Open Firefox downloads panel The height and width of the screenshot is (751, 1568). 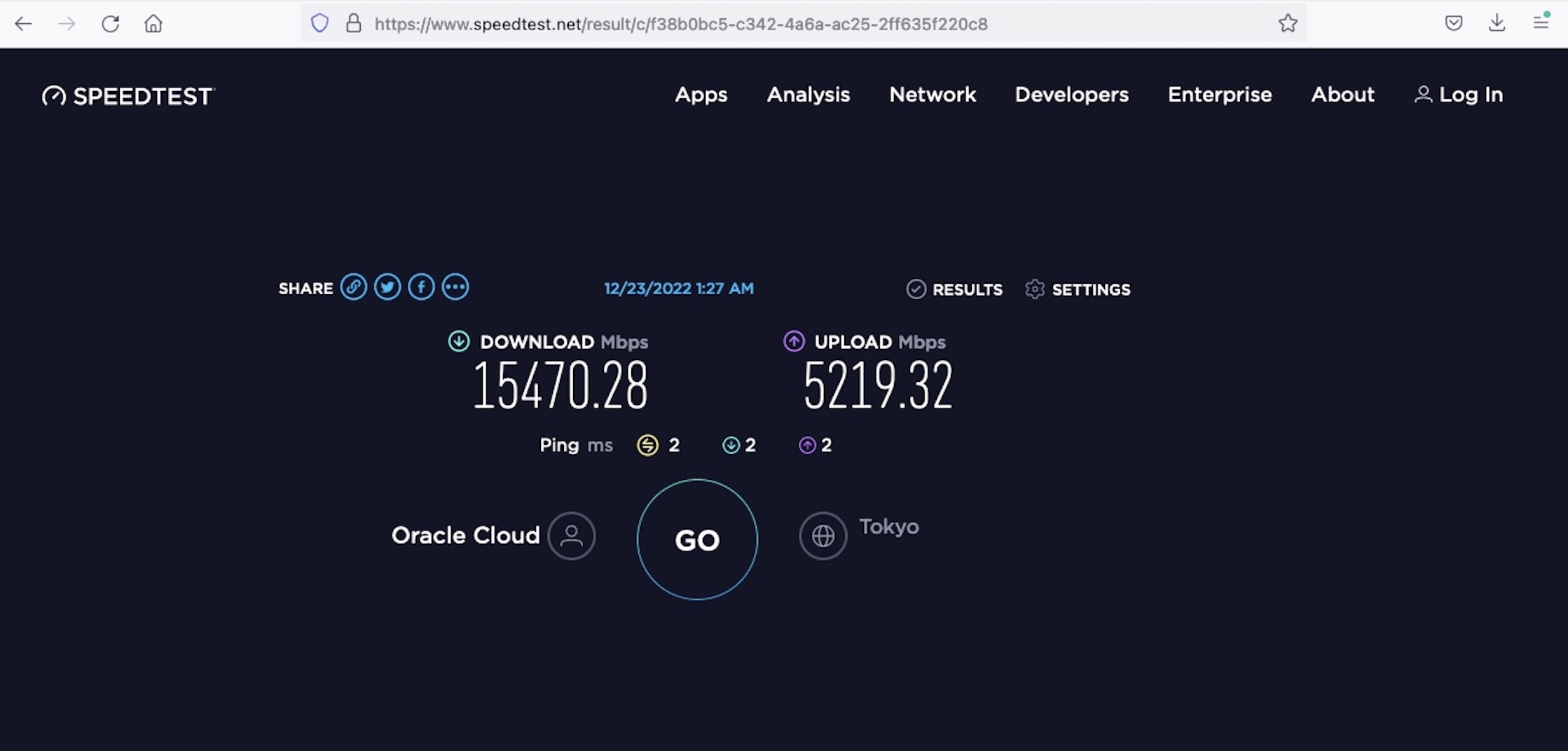1497,23
